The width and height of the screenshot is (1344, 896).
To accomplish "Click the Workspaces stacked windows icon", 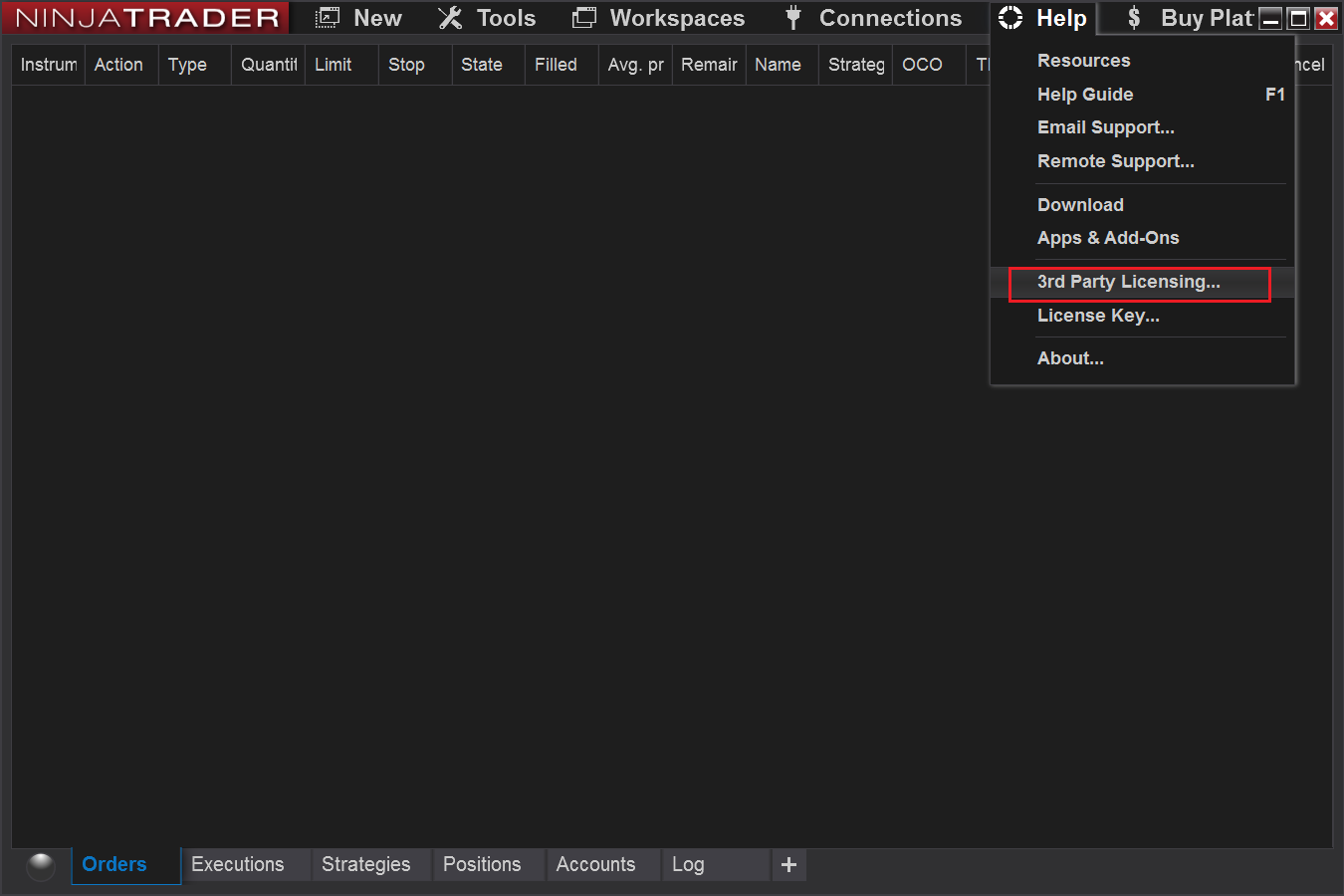I will [x=584, y=18].
